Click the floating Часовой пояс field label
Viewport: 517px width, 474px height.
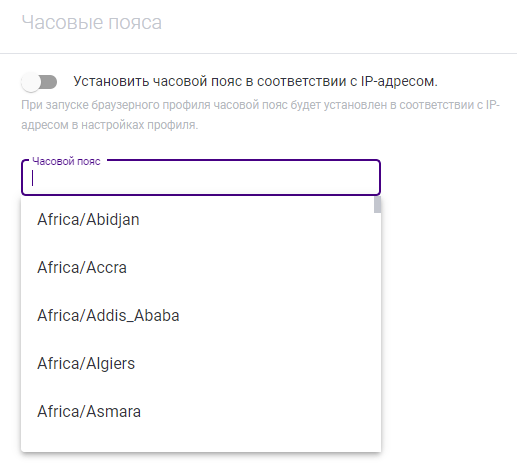pyautogui.click(x=66, y=161)
